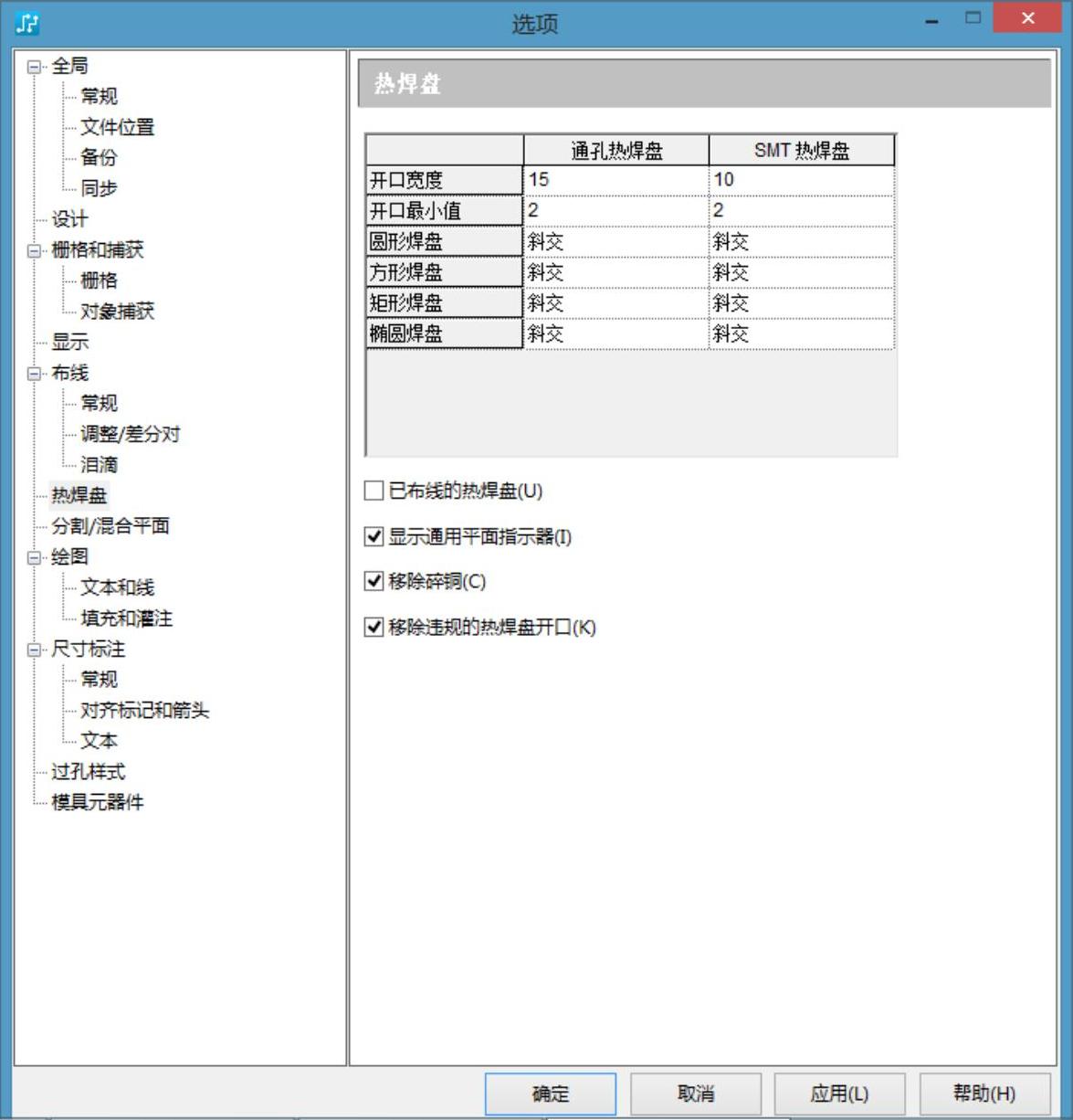Select 热焊盘 in the tree

pos(79,495)
